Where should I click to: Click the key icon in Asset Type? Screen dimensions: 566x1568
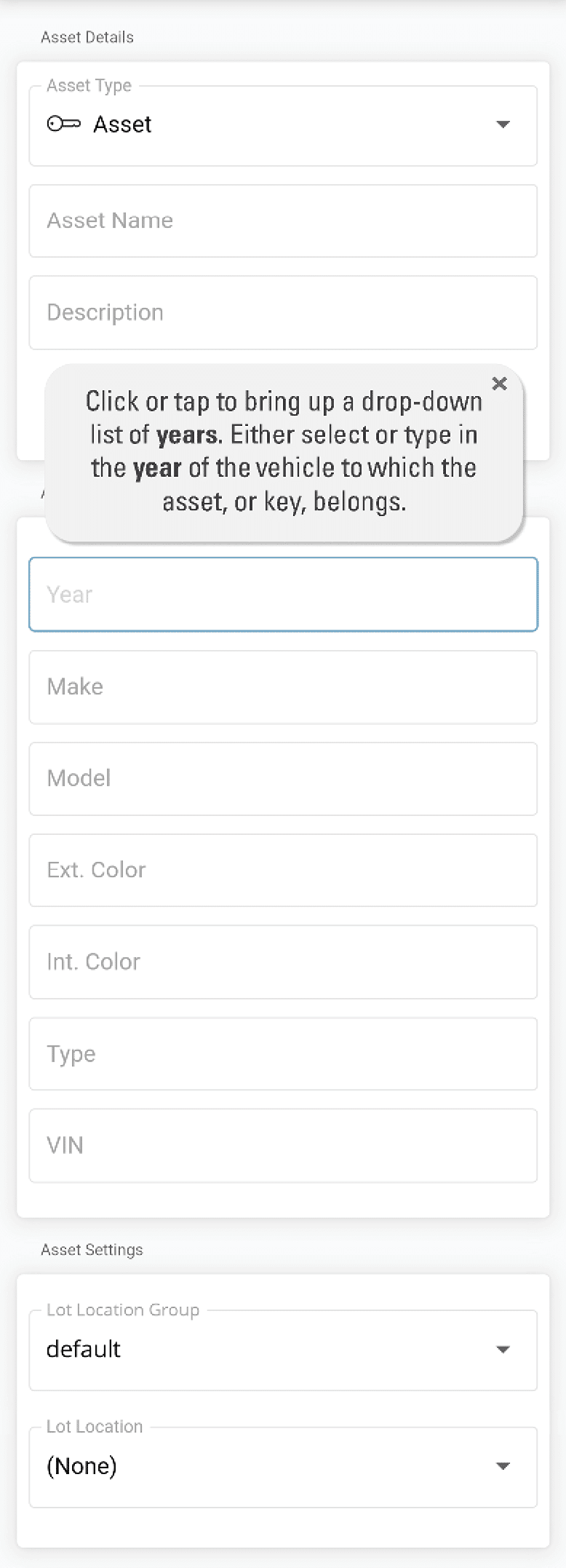click(x=63, y=124)
